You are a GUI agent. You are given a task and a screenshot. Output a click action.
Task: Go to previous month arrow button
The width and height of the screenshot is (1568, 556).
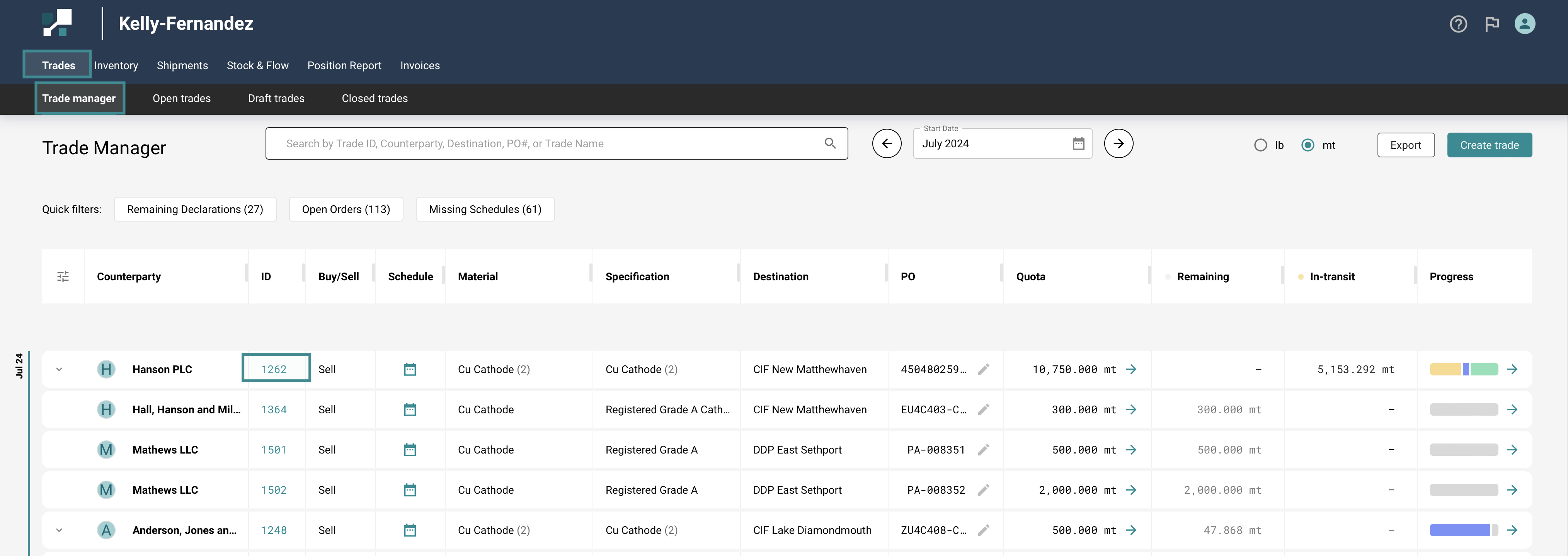pos(886,144)
